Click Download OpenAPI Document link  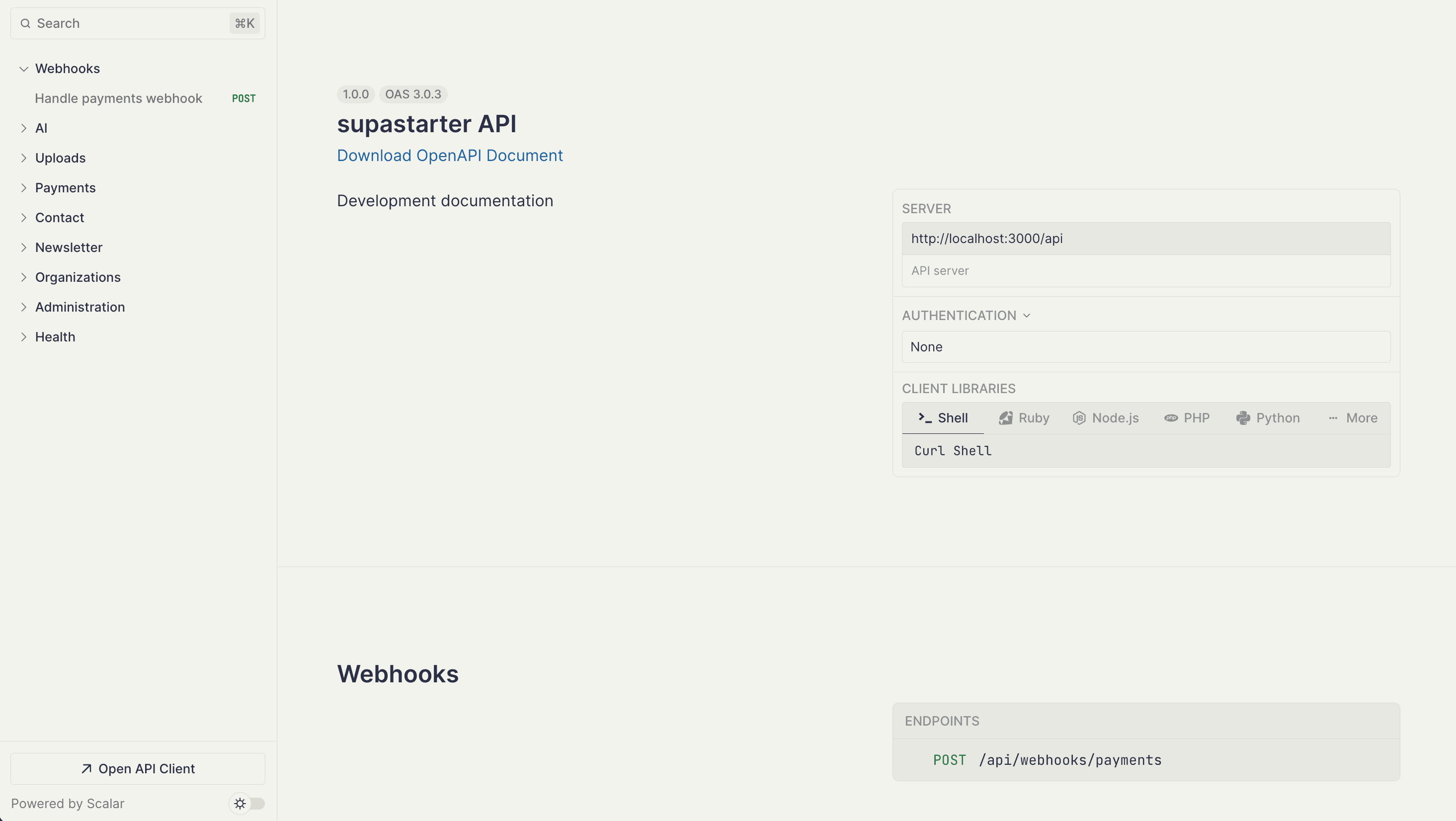coord(450,156)
